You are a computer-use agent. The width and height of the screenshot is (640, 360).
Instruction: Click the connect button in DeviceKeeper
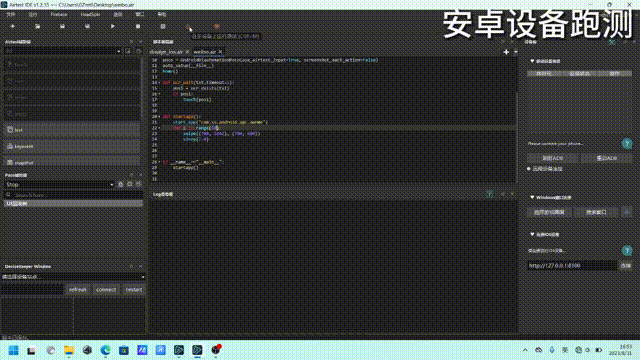point(106,289)
